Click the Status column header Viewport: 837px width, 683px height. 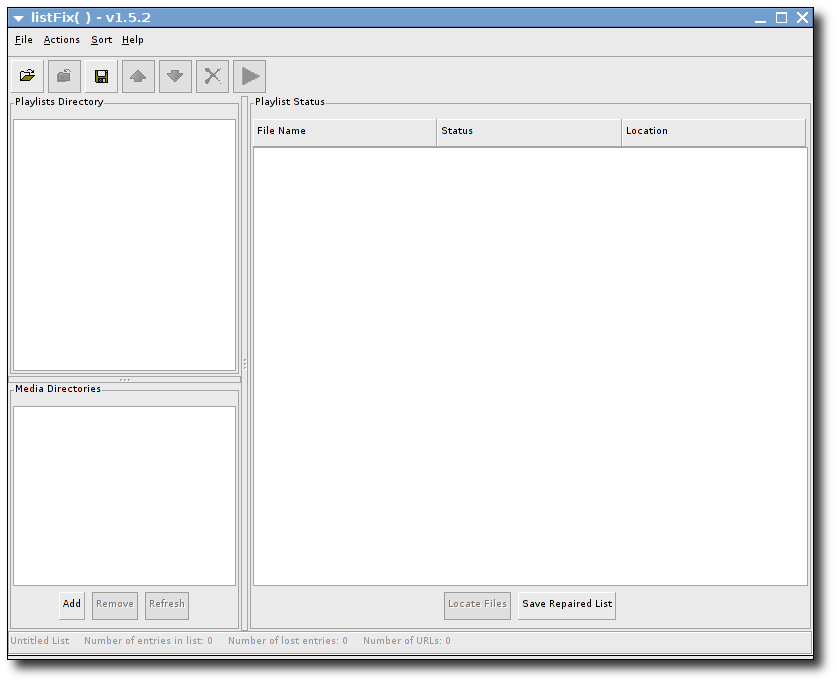click(529, 132)
